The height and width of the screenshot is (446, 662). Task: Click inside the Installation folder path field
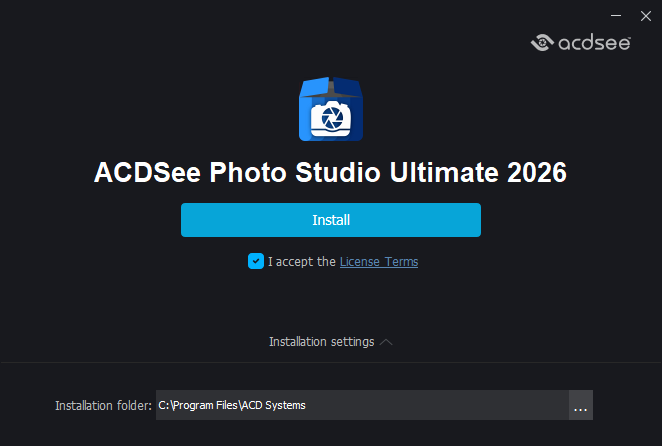tap(362, 405)
